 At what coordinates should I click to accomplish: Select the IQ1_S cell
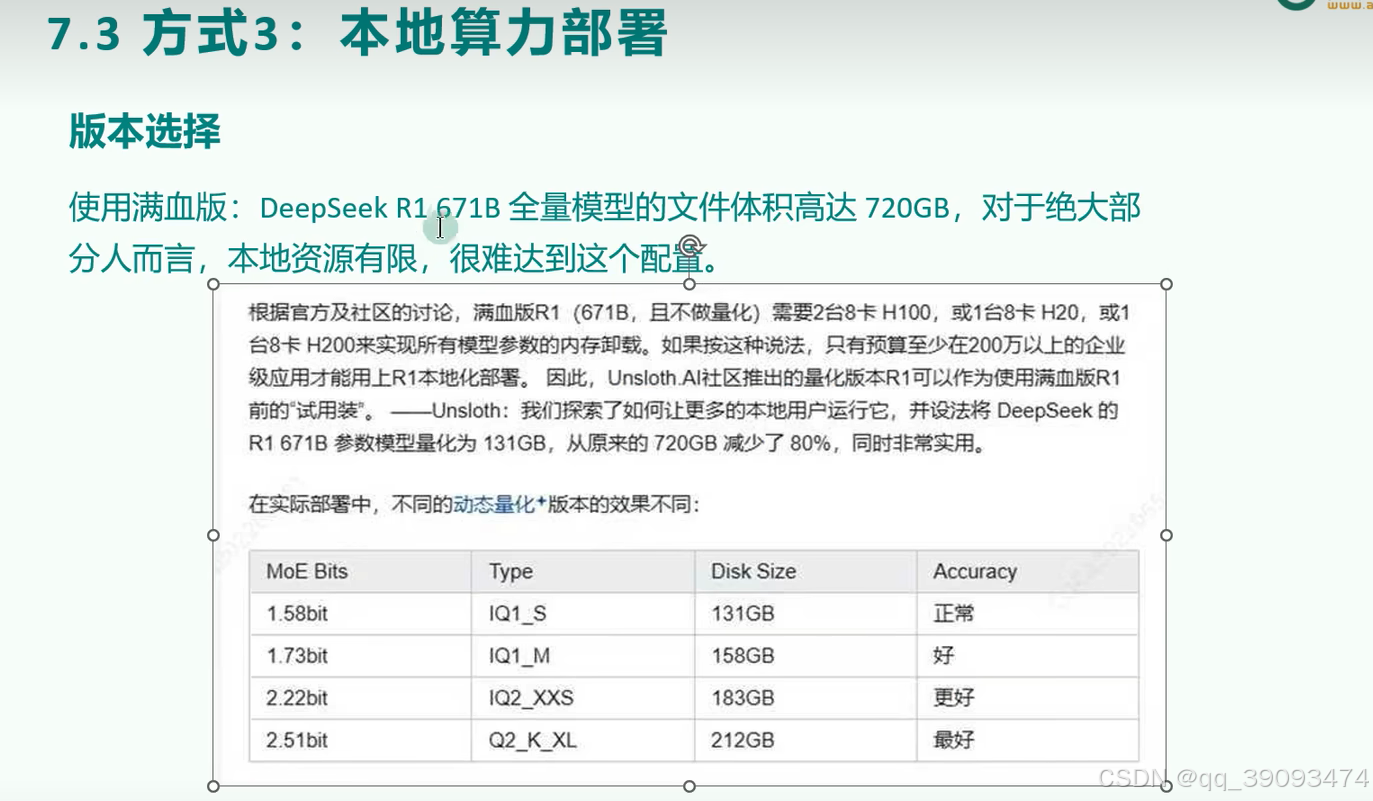584,614
